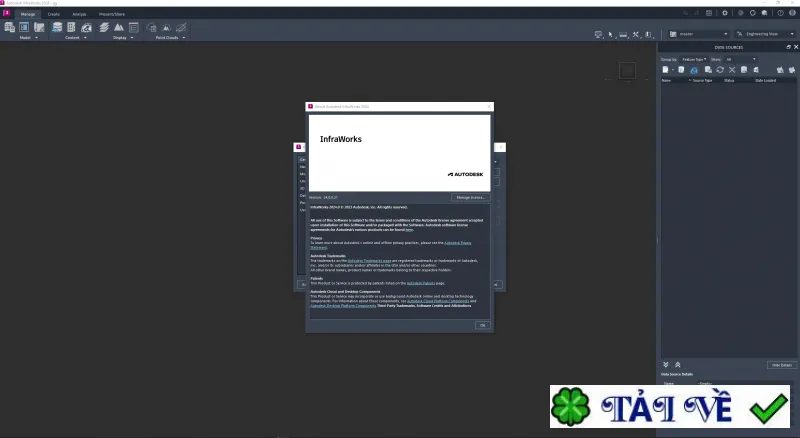Close the dialog behind the About window
Image resolution: width=800 pixels, height=438 pixels.
coord(501,147)
